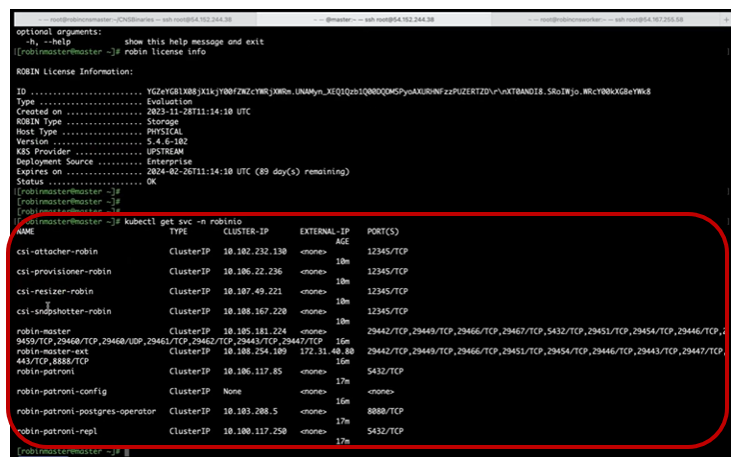Click the 8080/TCP port of postgres-operator
The width and height of the screenshot is (745, 468).
pyautogui.click(x=385, y=411)
